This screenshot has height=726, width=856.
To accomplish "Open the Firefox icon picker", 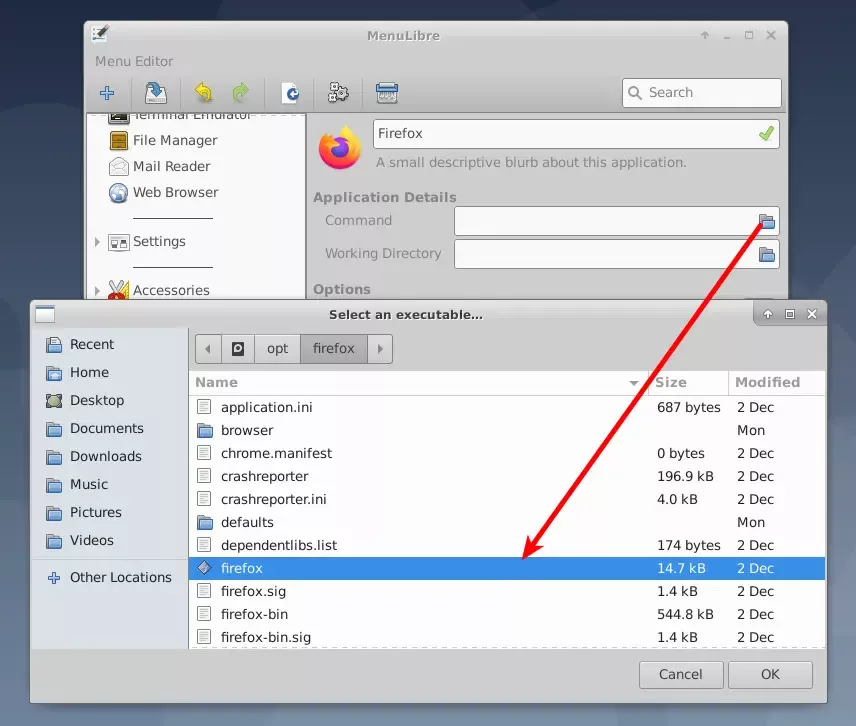I will pos(340,148).
